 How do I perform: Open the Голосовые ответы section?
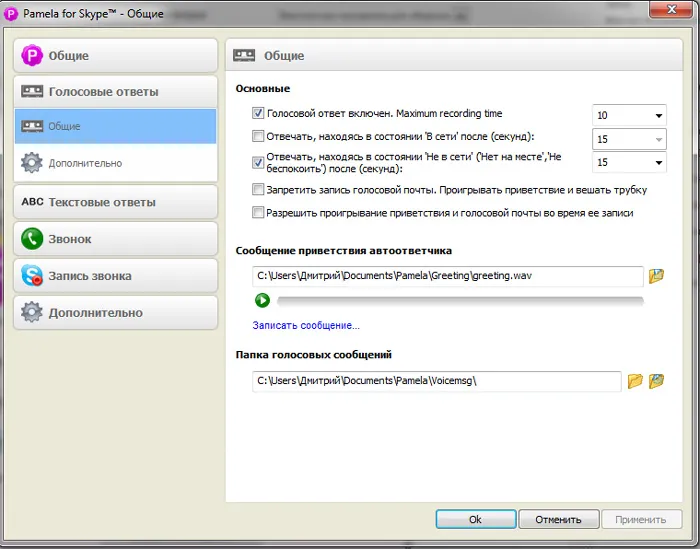point(116,92)
